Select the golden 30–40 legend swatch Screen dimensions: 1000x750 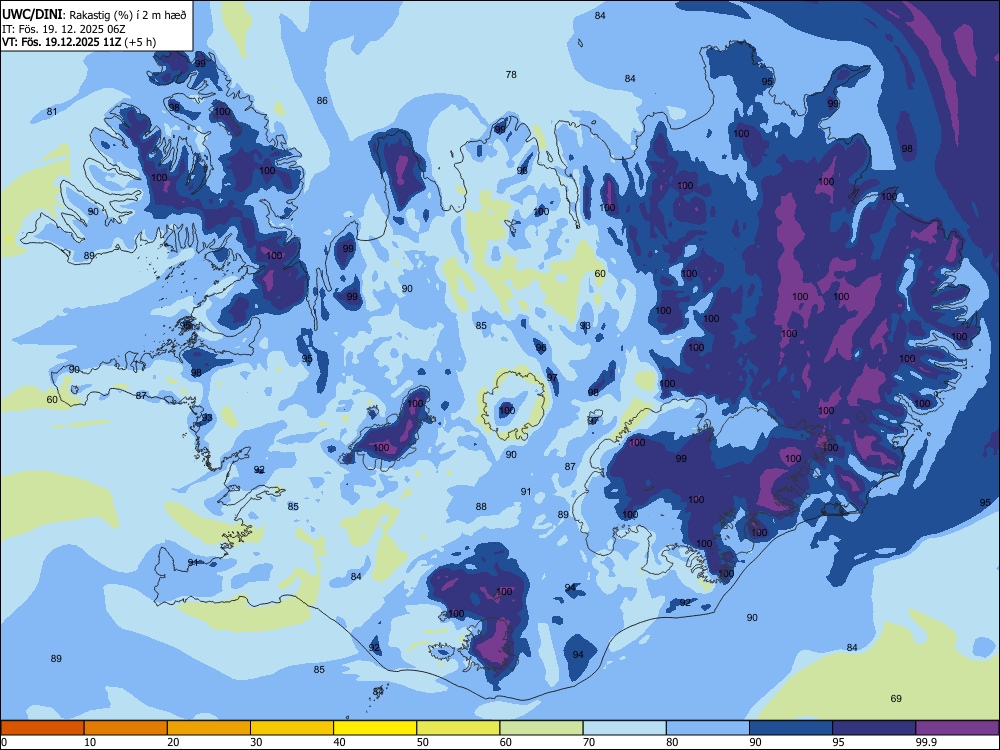pos(292,728)
